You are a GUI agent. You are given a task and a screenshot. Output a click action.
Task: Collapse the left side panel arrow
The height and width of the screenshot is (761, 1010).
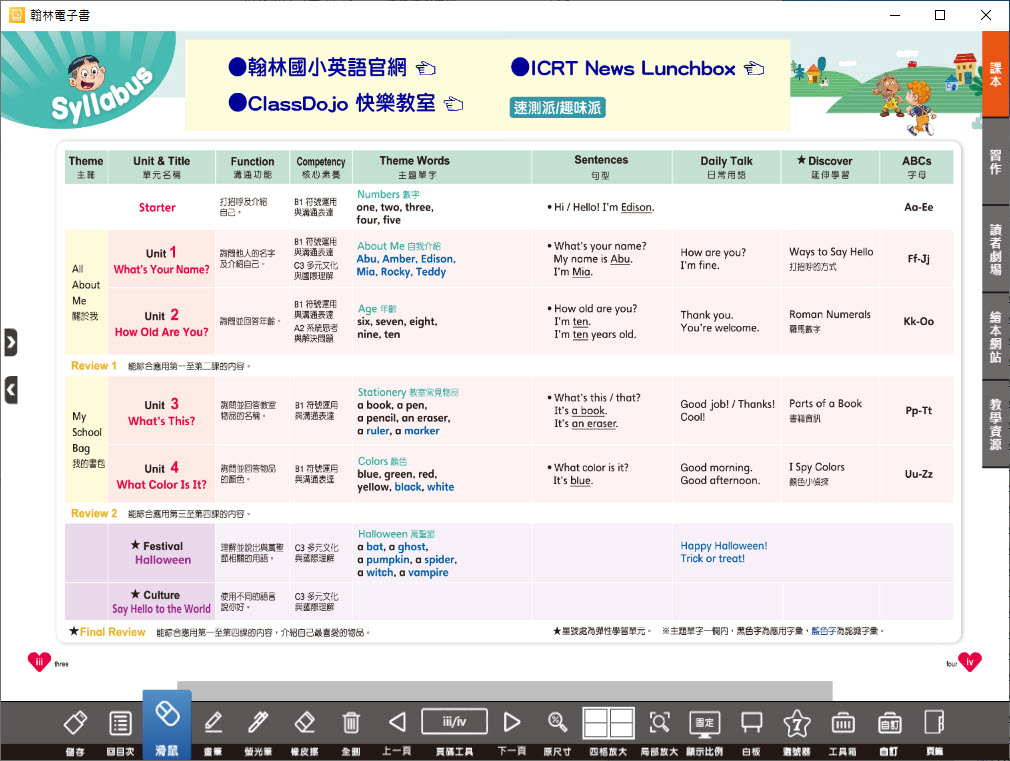click(x=10, y=389)
